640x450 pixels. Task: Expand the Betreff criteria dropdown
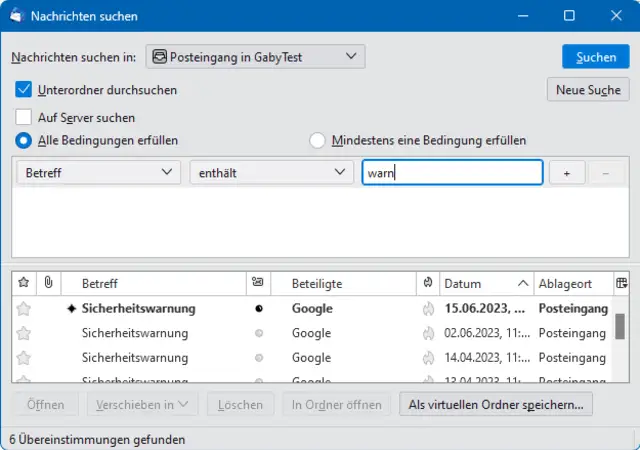click(99, 173)
